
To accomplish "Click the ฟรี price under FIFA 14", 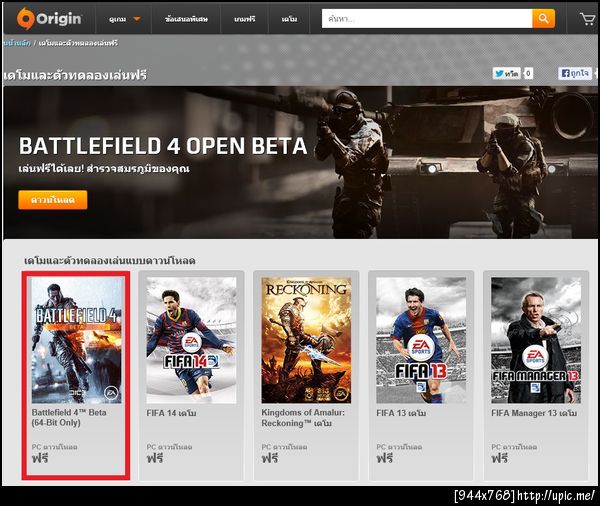I will coord(155,458).
